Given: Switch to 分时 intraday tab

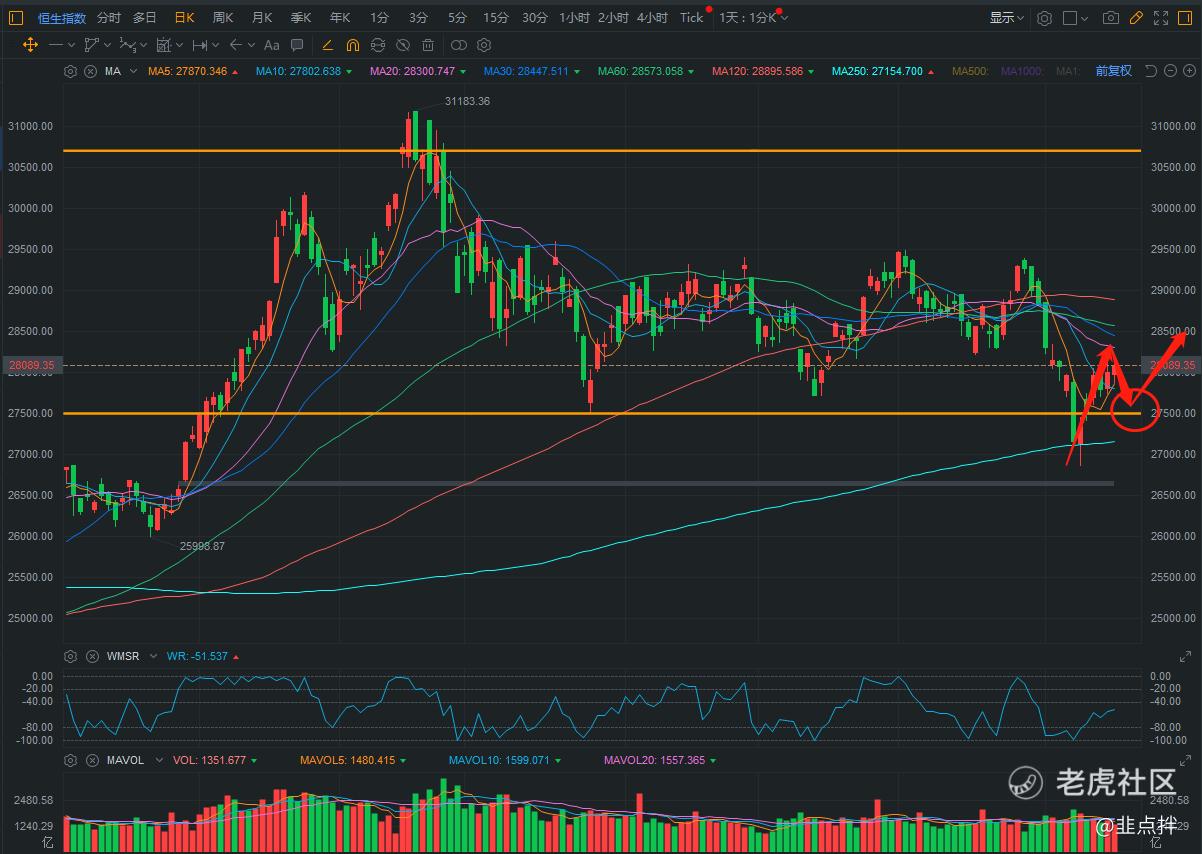Looking at the screenshot, I should 109,18.
